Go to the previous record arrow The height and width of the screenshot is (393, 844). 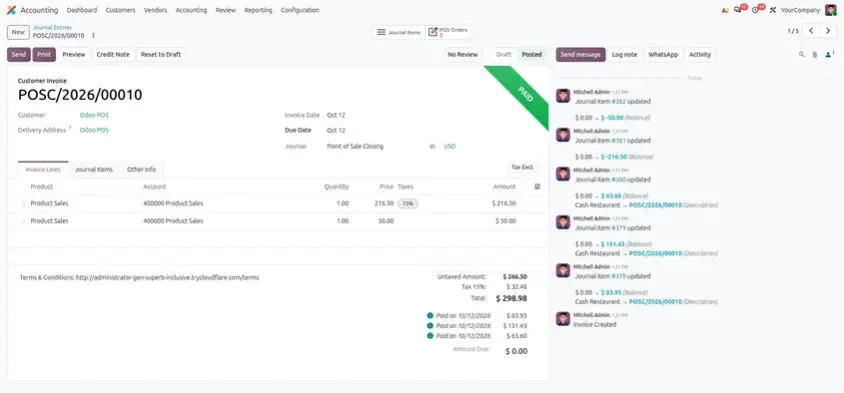coord(811,31)
